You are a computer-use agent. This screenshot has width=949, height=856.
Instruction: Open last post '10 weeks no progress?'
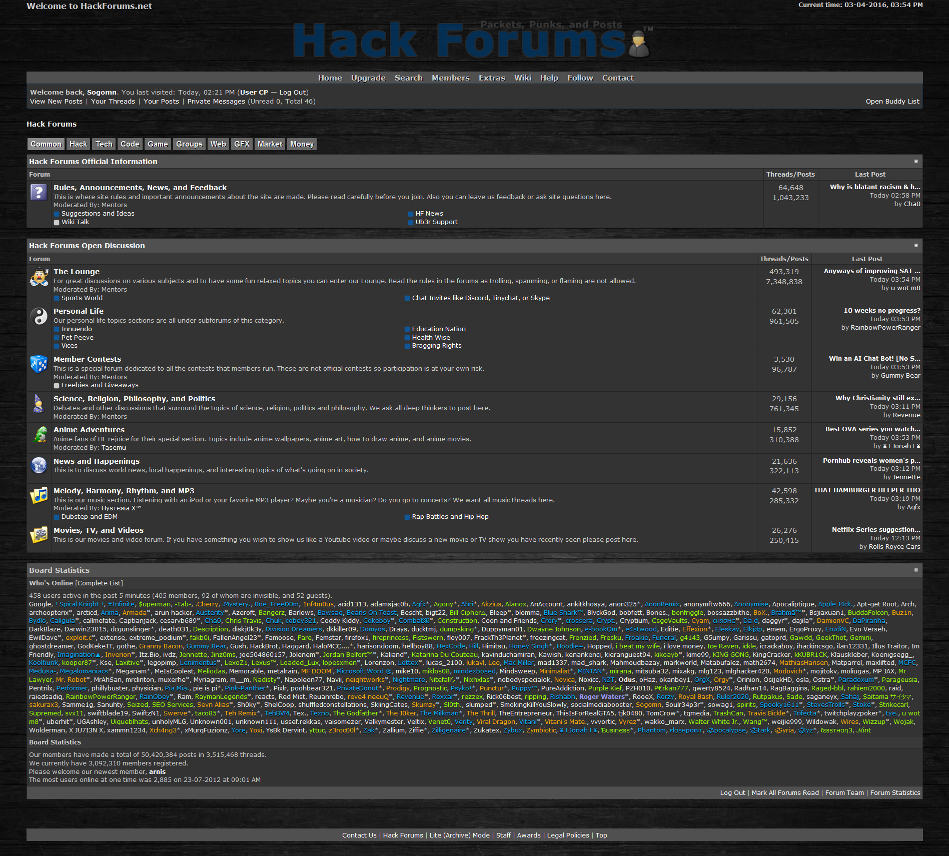[x=881, y=311]
